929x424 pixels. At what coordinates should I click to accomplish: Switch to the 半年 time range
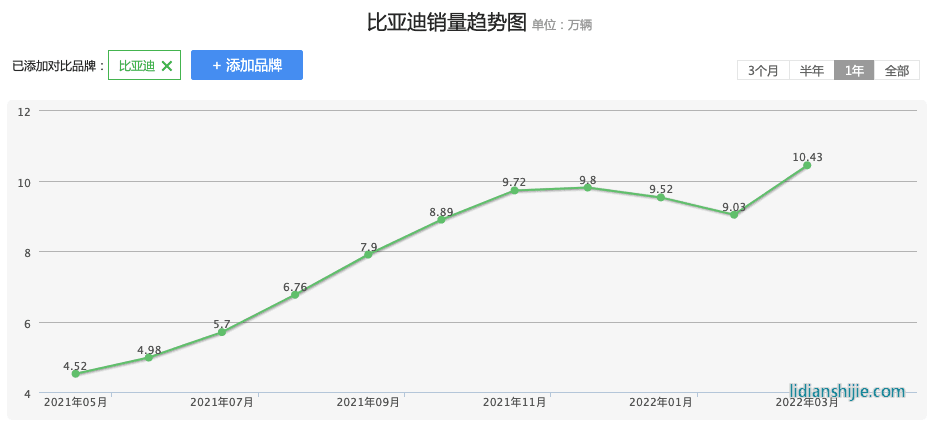(811, 70)
